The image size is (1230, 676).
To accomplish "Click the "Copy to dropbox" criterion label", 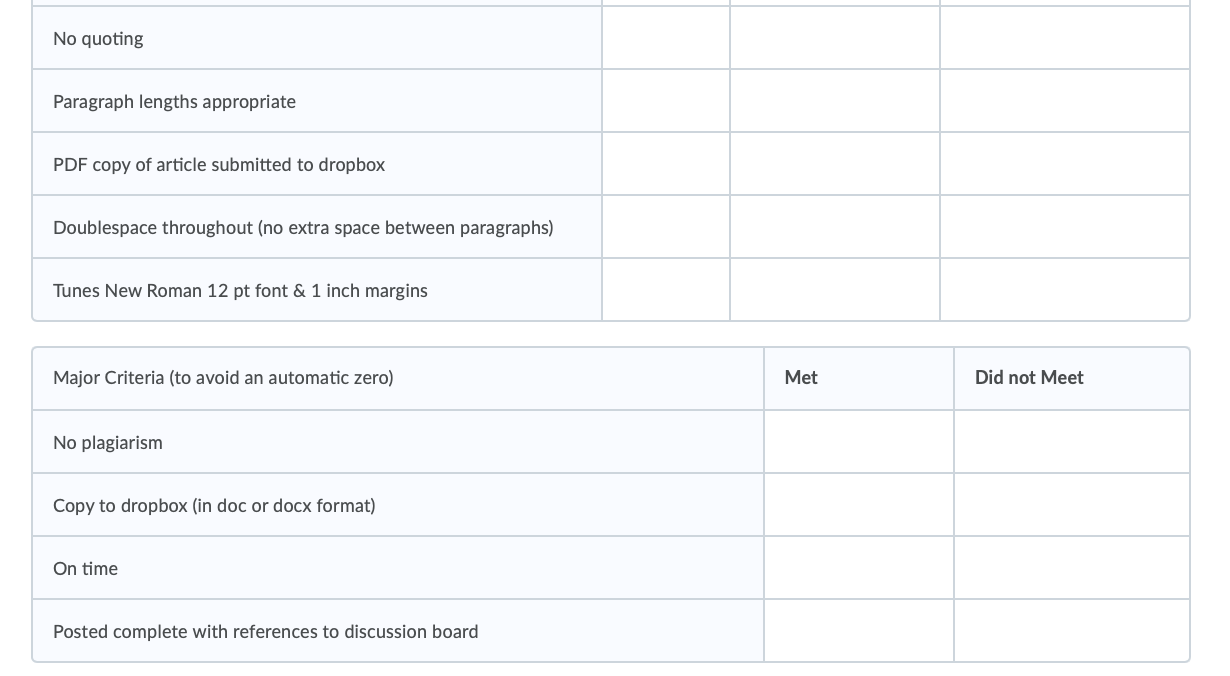I will click(x=214, y=506).
